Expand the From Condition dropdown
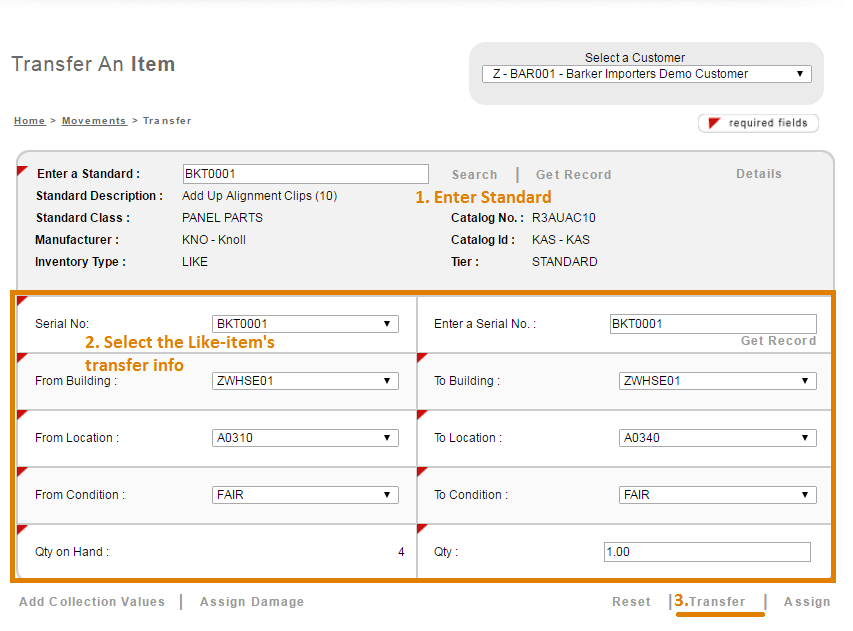853x631 pixels. (305, 495)
